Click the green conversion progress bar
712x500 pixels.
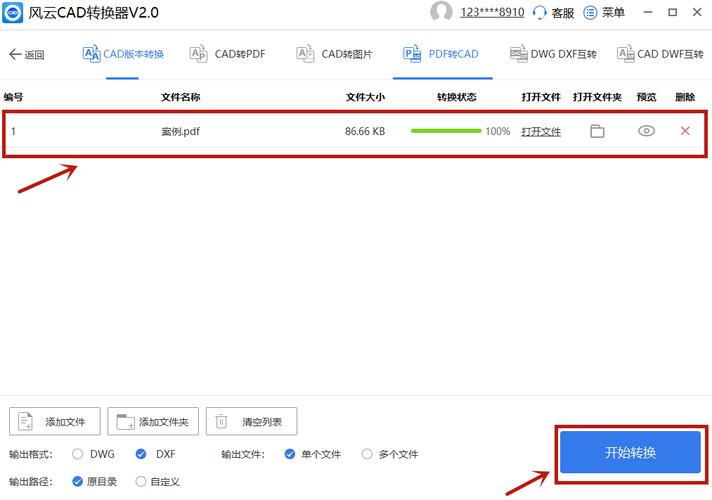445,131
